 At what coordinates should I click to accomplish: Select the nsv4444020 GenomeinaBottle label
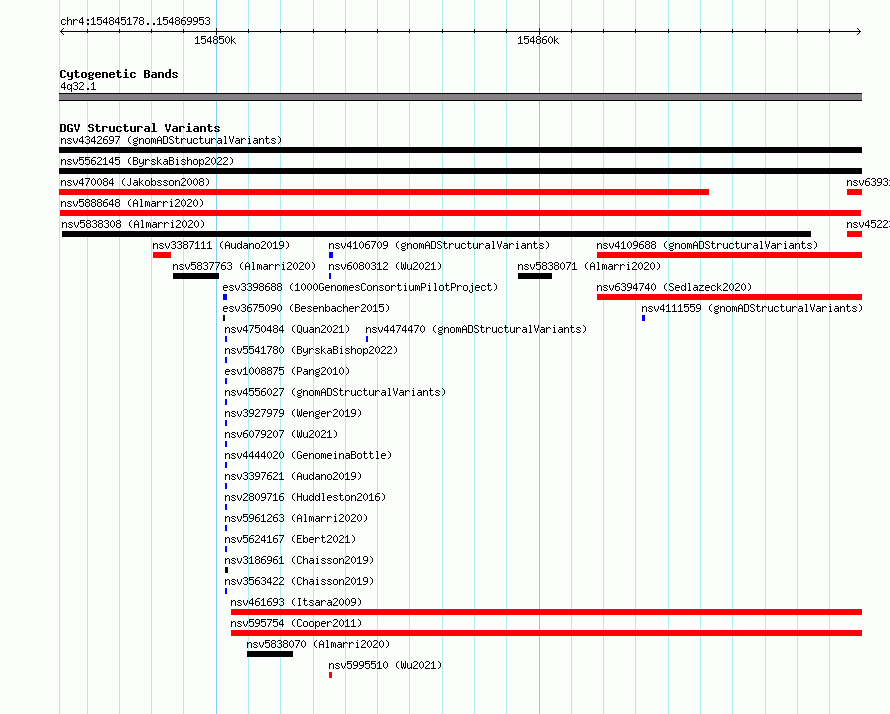point(308,455)
